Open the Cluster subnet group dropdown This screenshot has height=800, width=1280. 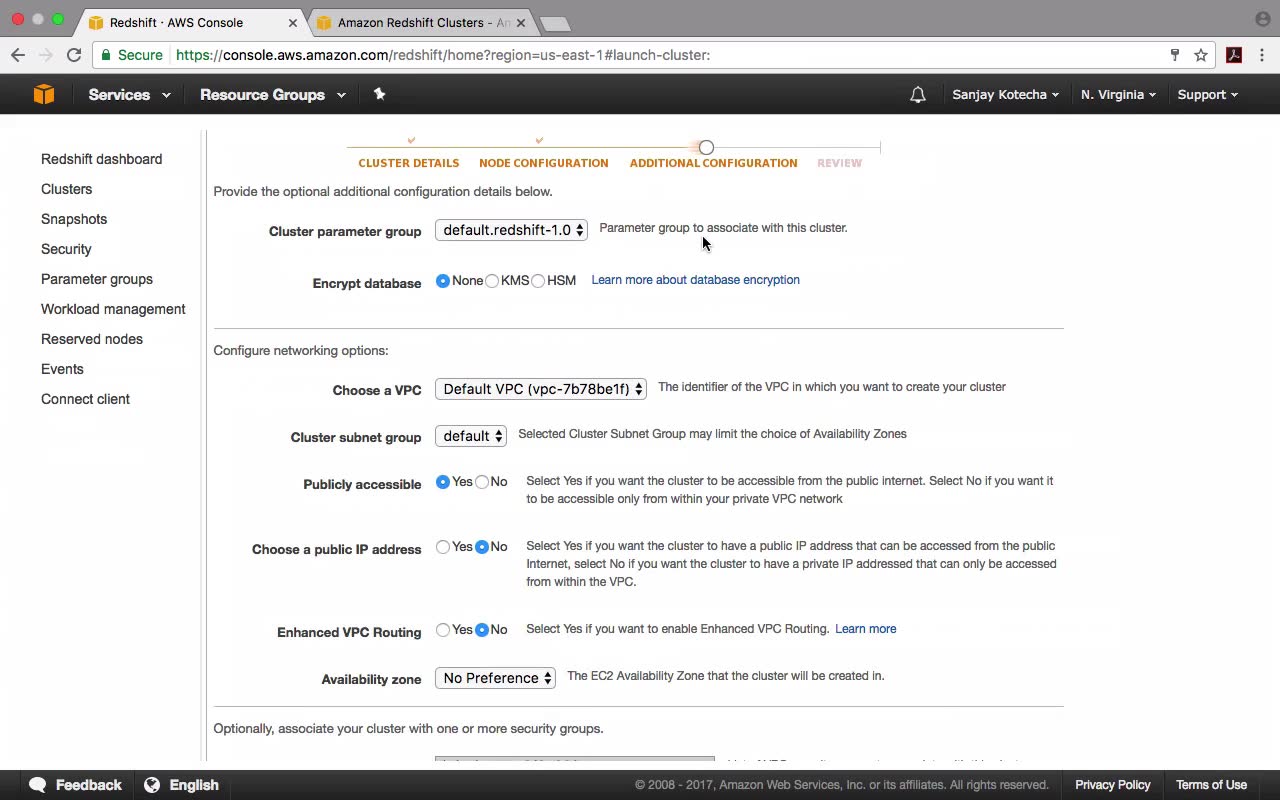point(471,436)
